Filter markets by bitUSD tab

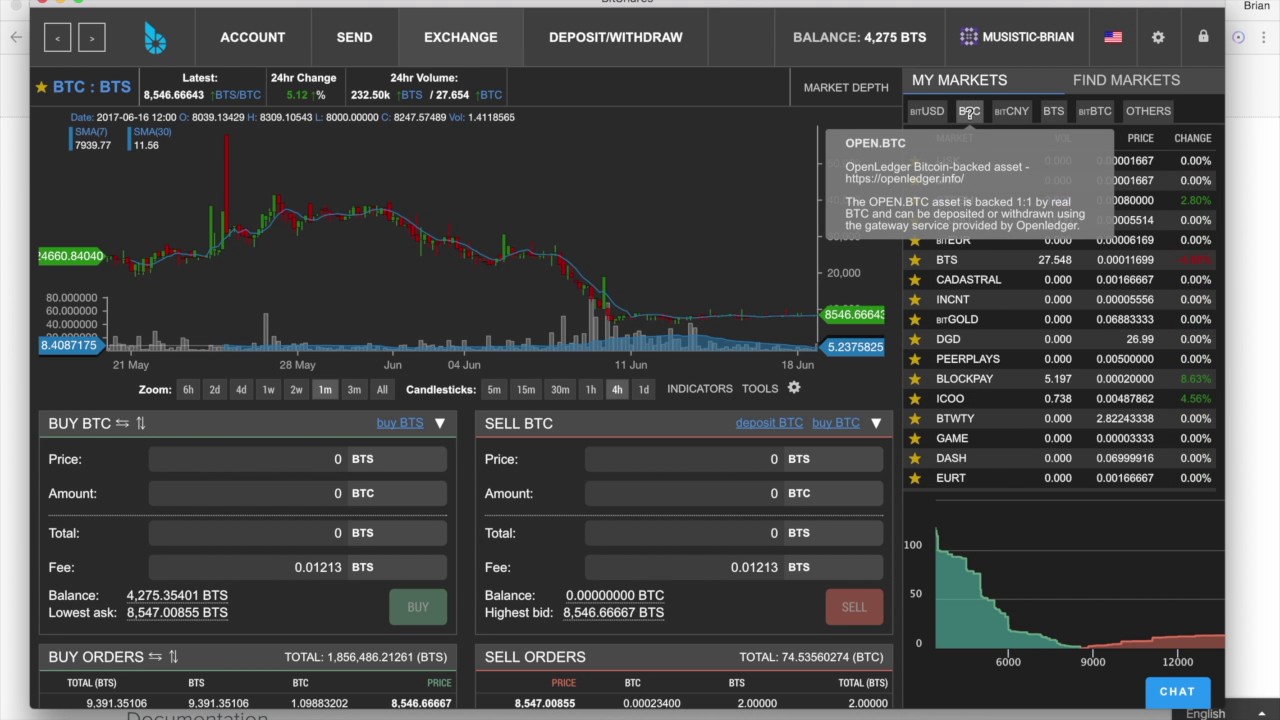(927, 111)
